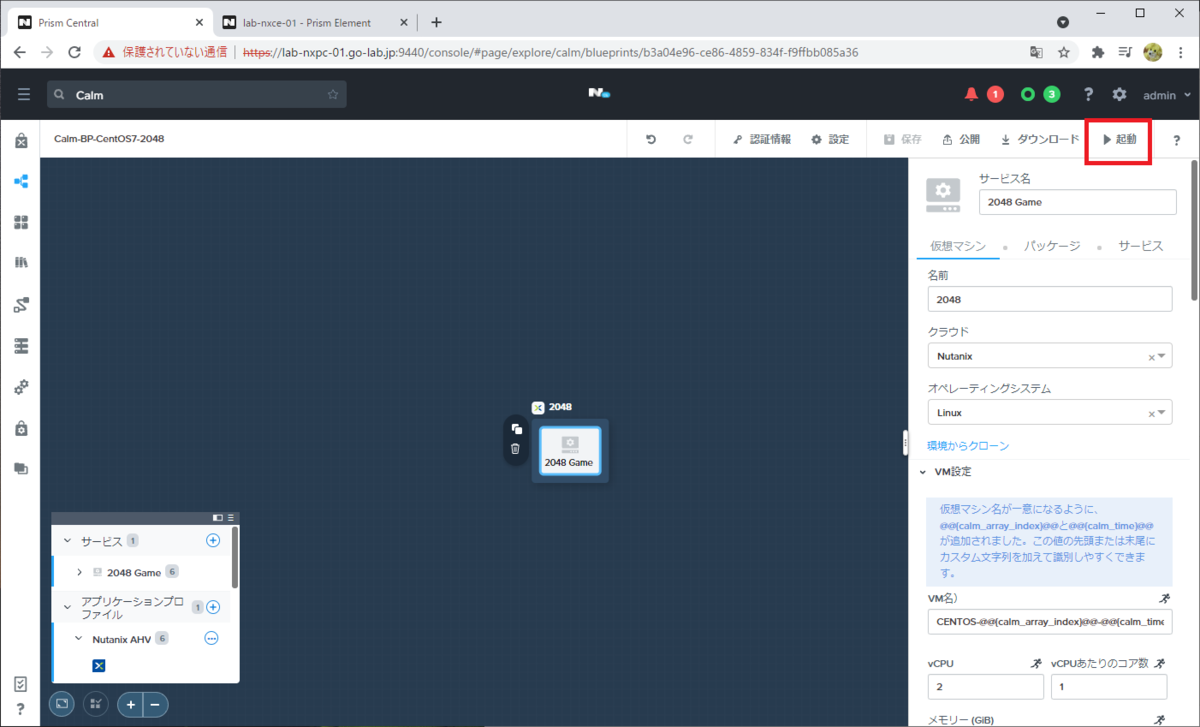Add a new service with plus
The height and width of the screenshot is (727, 1200).
tap(212, 541)
